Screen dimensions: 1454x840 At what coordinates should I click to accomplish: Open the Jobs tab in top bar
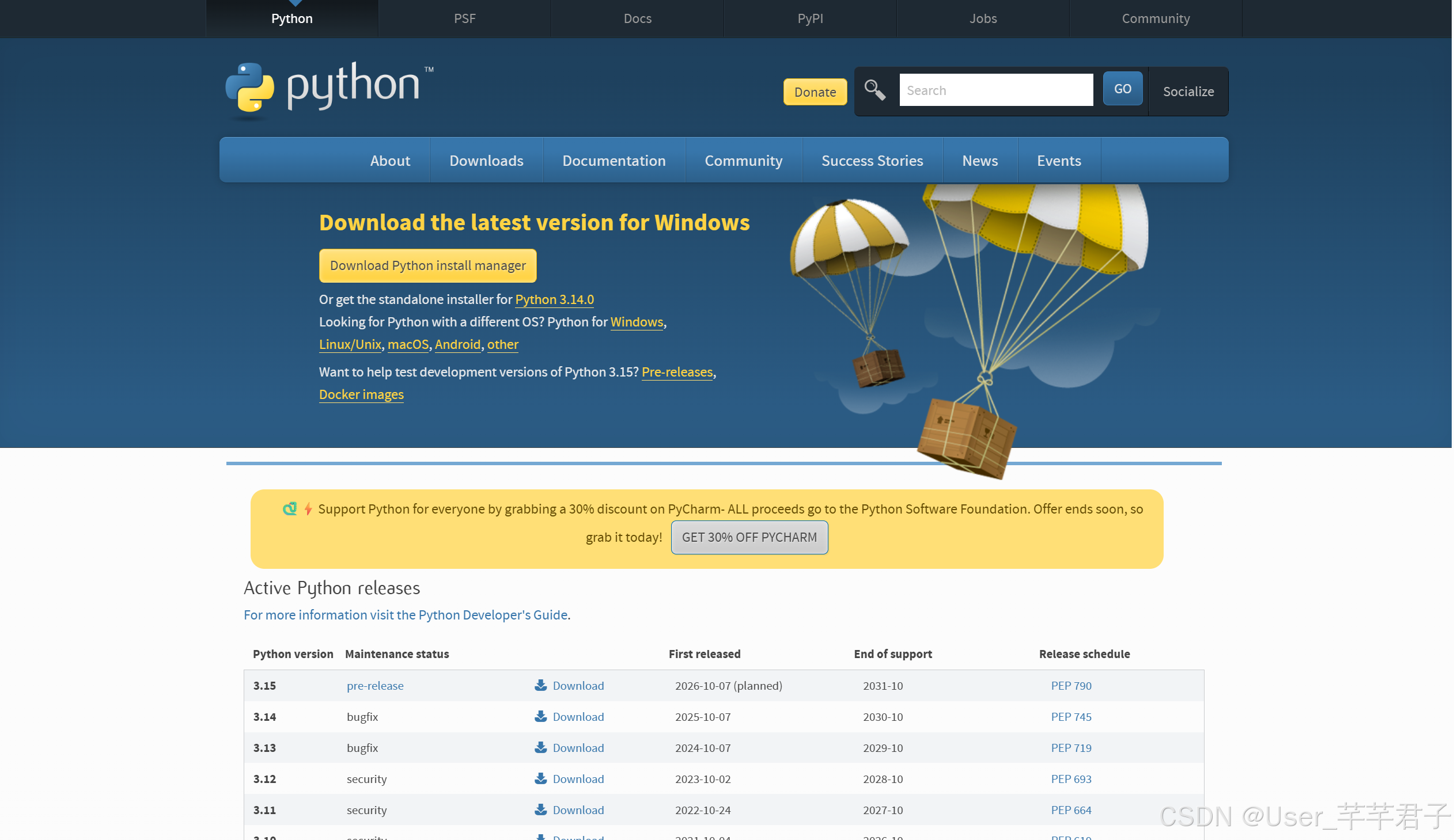[983, 18]
